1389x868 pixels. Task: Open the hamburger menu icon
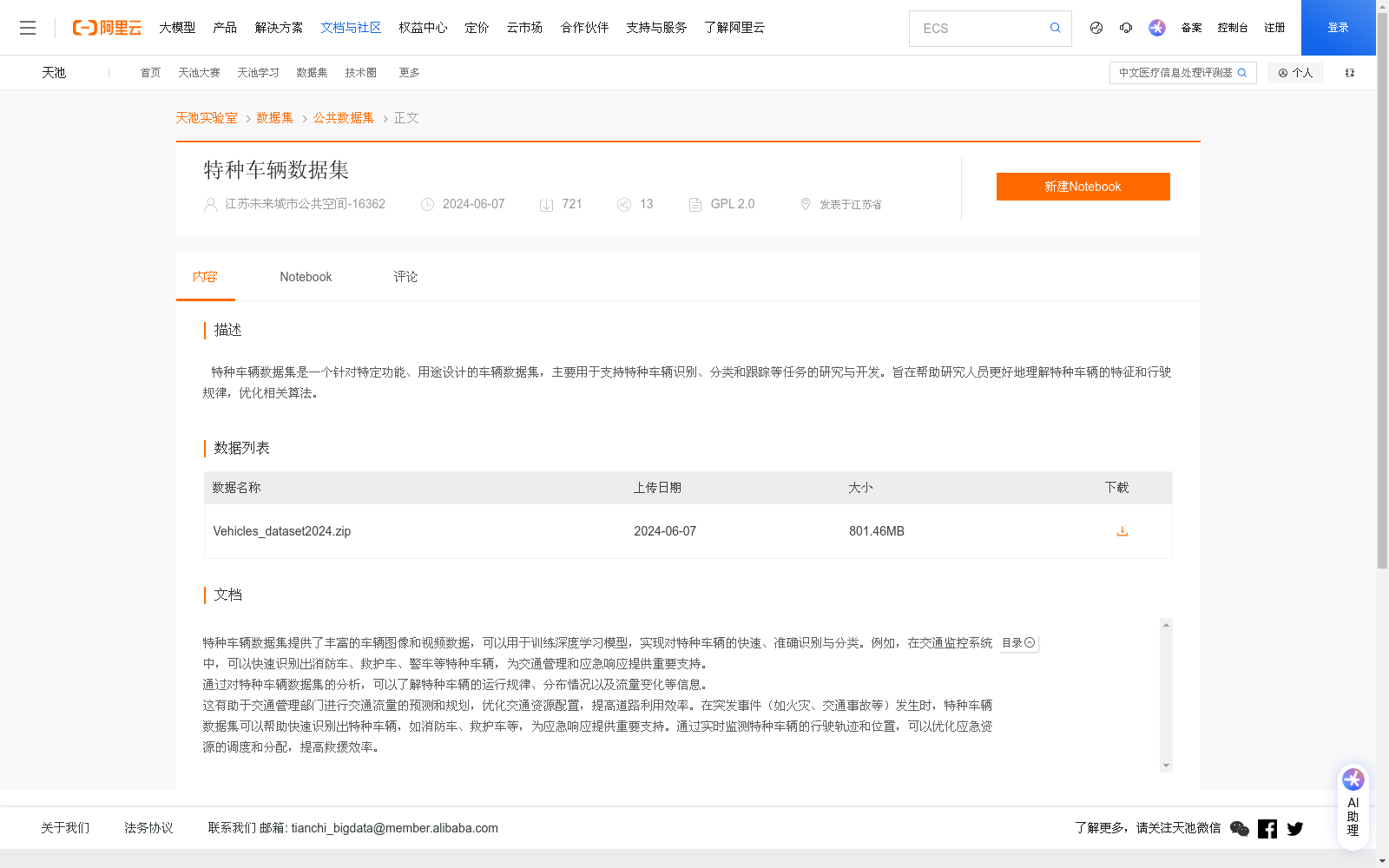click(28, 28)
